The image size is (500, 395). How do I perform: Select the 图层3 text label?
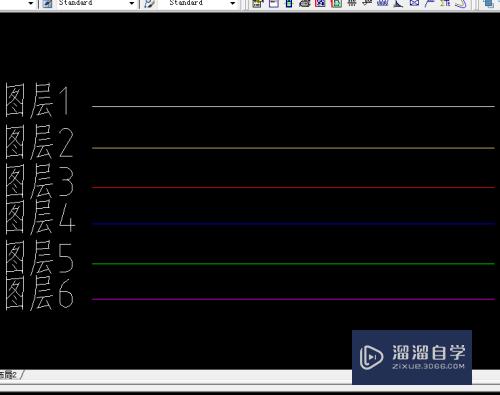point(39,181)
